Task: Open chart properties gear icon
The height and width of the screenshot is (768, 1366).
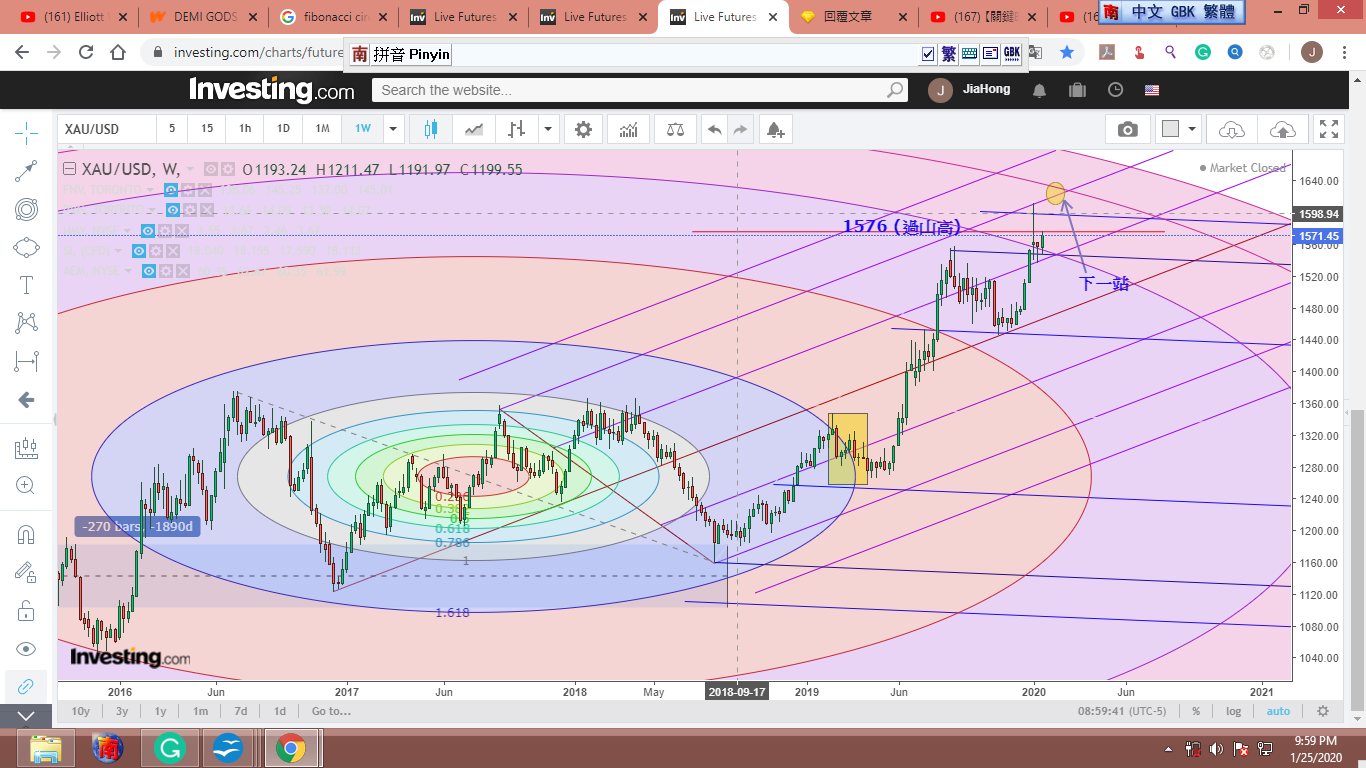Action: (x=583, y=129)
